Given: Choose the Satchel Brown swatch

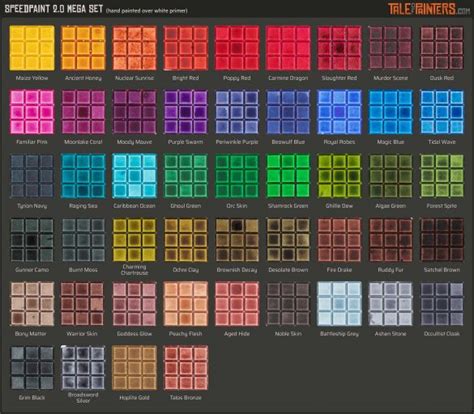Looking at the screenshot, I should click(442, 240).
